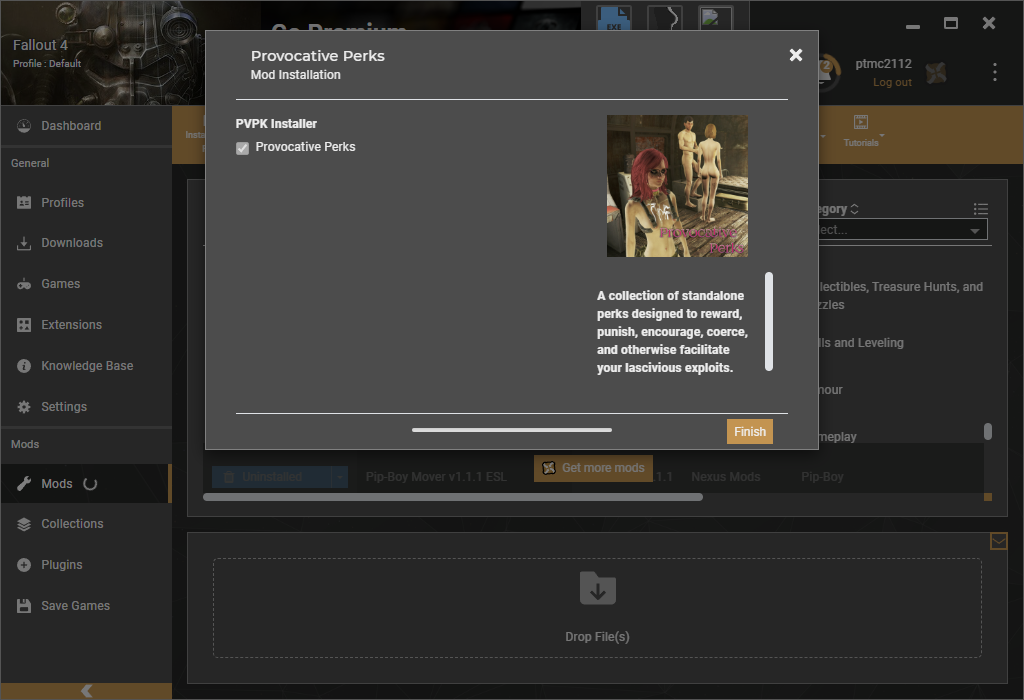Open the Knowledge Base page

tap(86, 366)
